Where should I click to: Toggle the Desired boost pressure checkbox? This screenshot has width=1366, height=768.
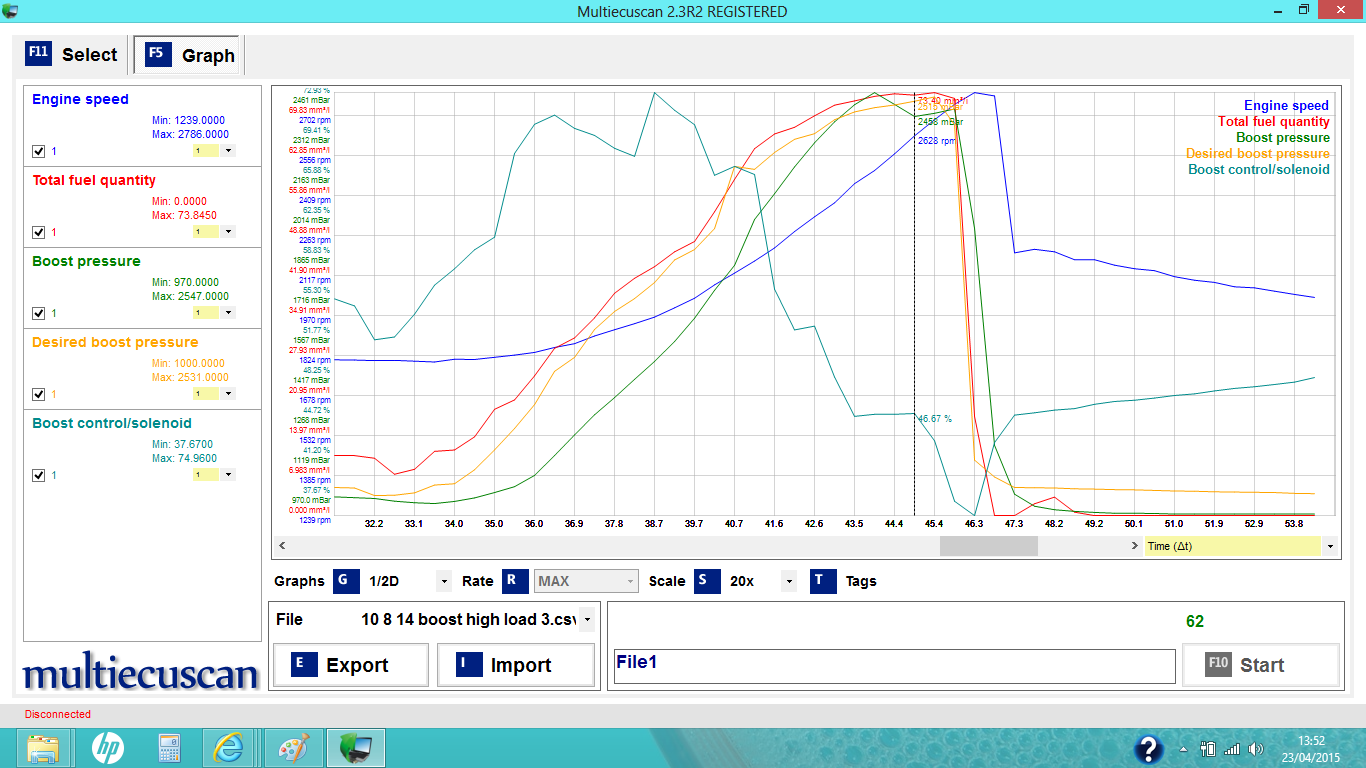[39, 394]
